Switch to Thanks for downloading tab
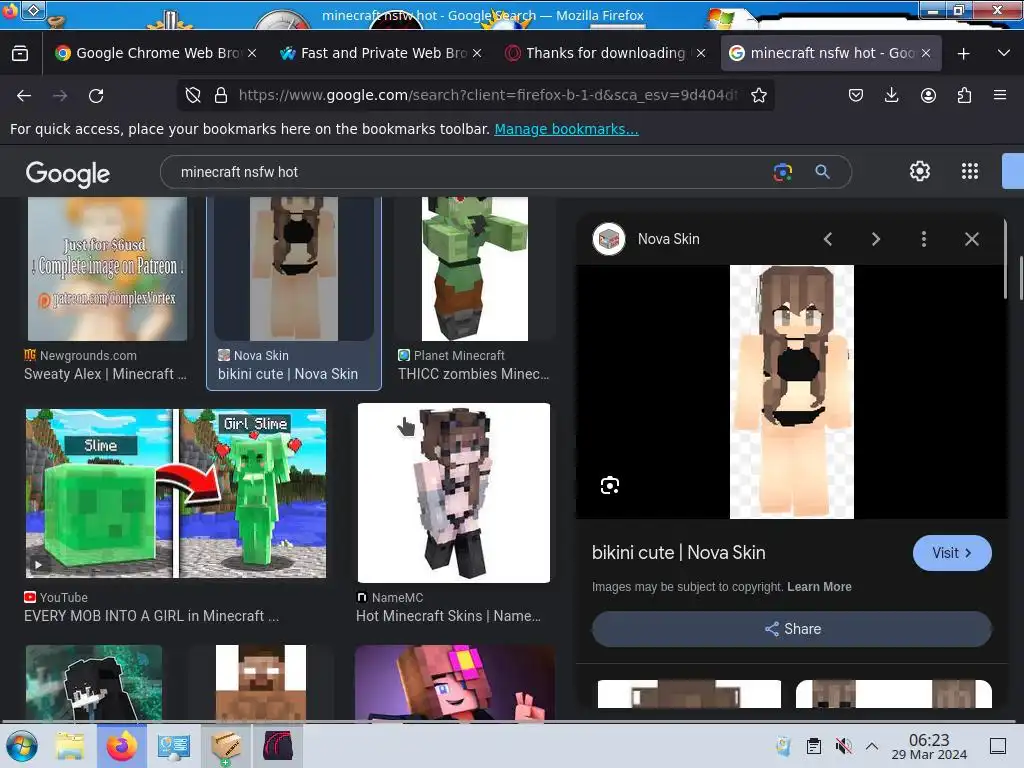This screenshot has height=768, width=1024. (596, 53)
